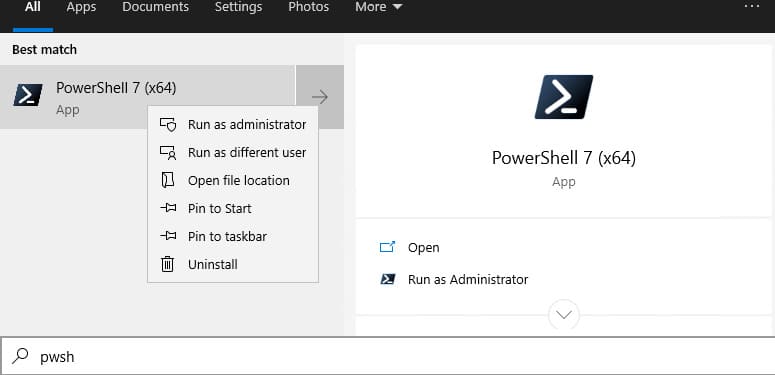Screen dimensions: 775x375
Task: Click the magnifier icon in the search box
Action: tap(20, 356)
